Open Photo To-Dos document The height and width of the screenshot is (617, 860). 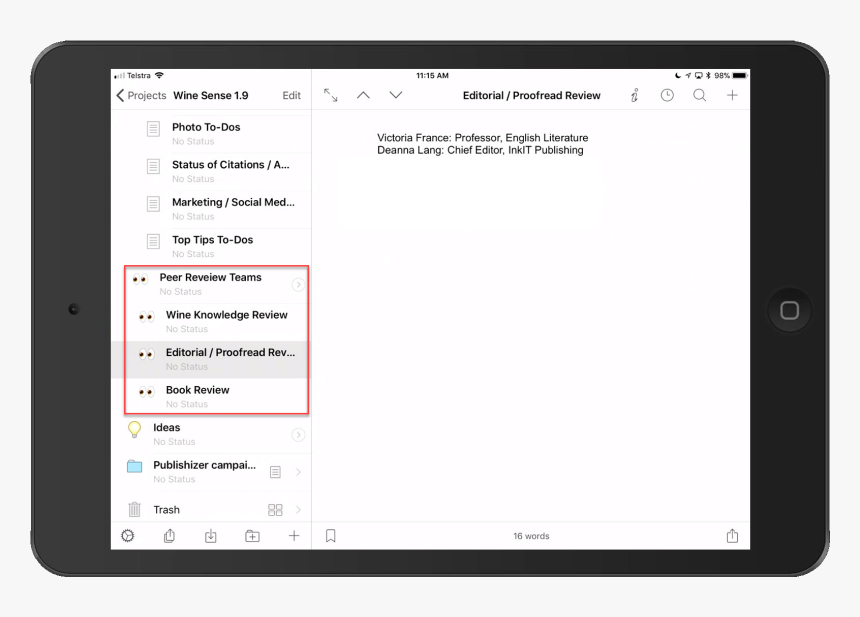pyautogui.click(x=211, y=133)
